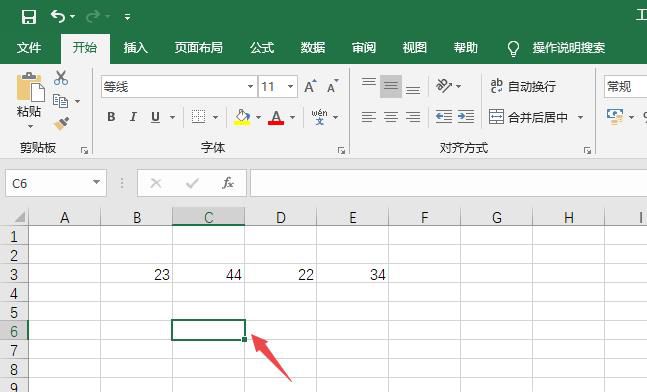Switch to the 审阅 tab

pyautogui.click(x=364, y=48)
